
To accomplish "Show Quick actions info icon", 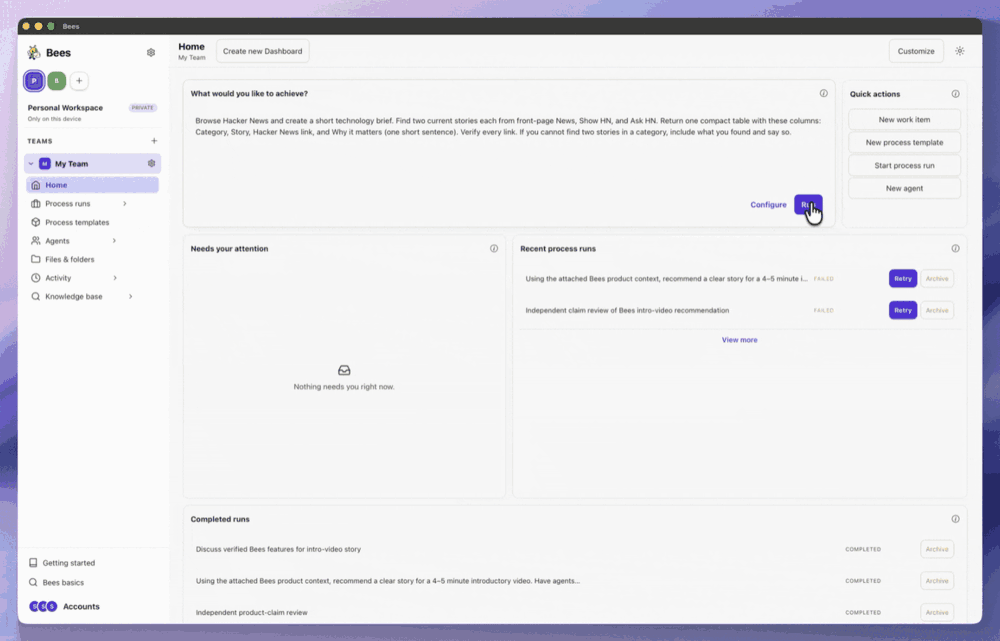I will click(955, 94).
